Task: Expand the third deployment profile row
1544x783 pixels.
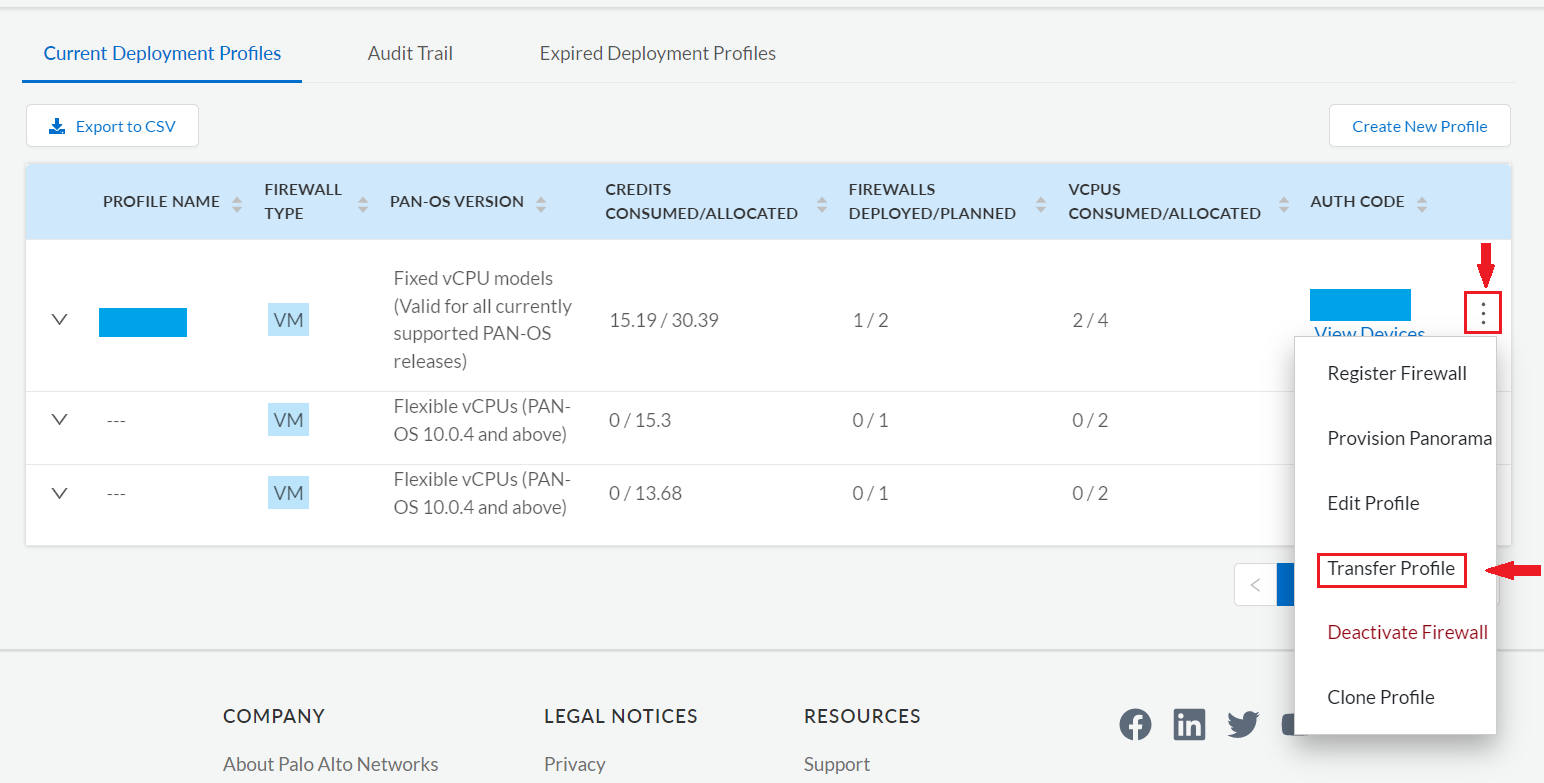Action: (x=59, y=493)
